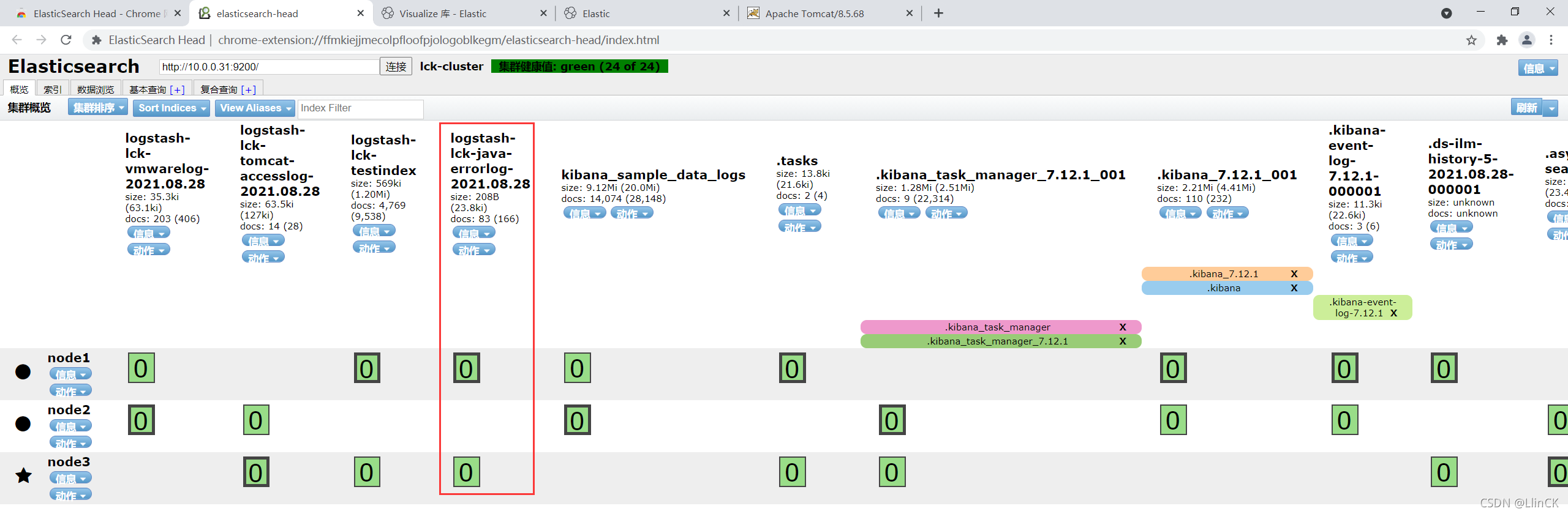Screen dimensions: 1568x514
Task: Click node1 shard 0 of .tasks index
Action: pos(793,368)
